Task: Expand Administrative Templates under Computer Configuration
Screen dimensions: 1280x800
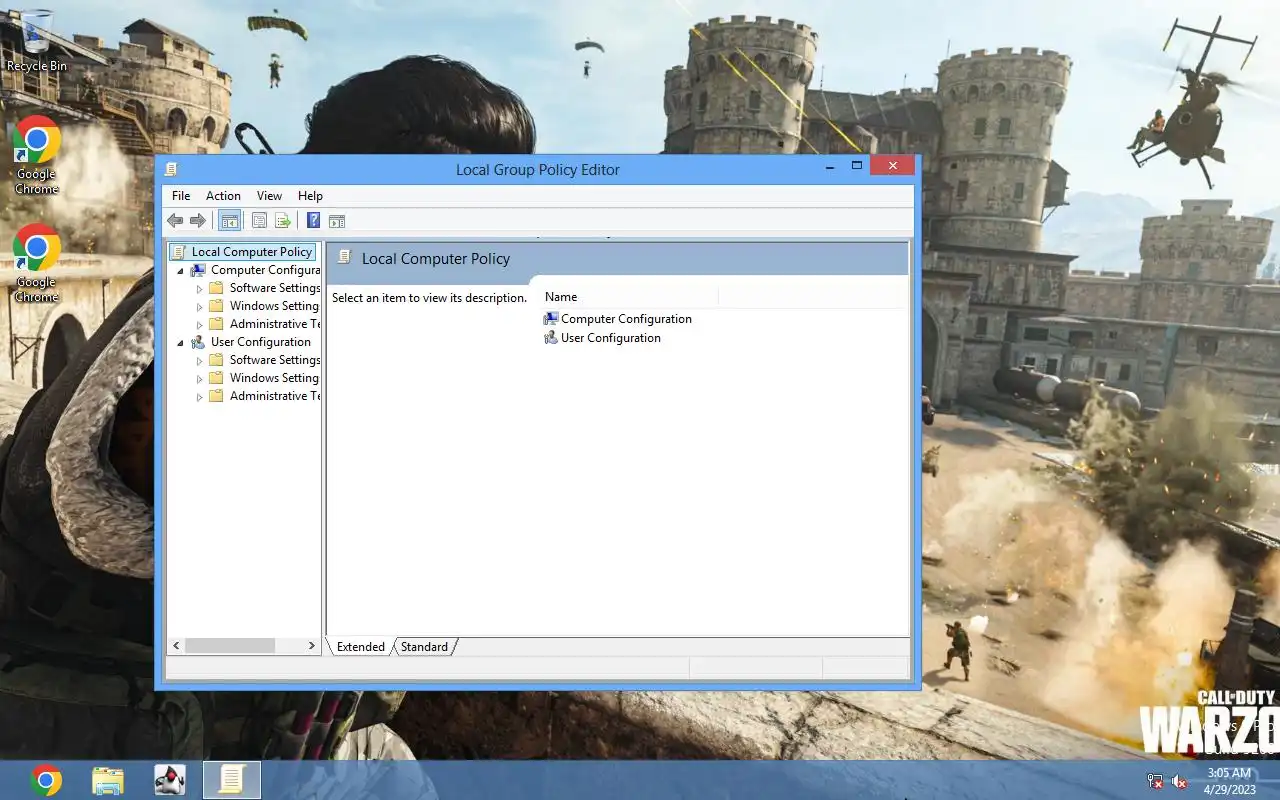Action: 199,324
